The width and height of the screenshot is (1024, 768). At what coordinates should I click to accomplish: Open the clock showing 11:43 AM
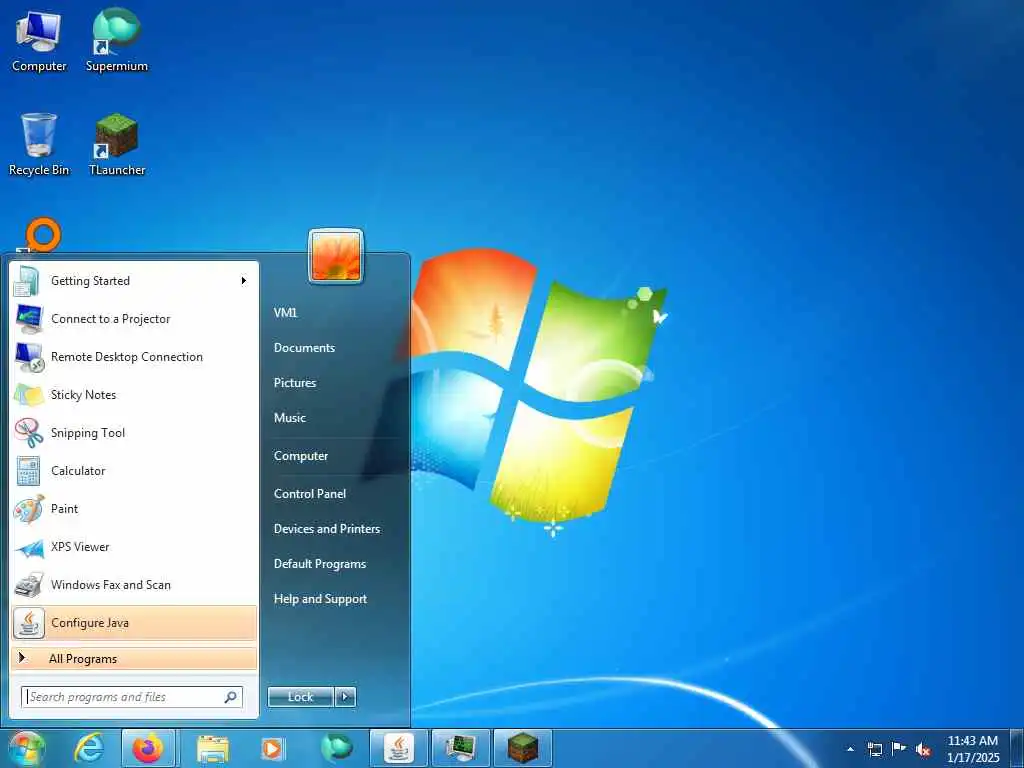click(973, 749)
